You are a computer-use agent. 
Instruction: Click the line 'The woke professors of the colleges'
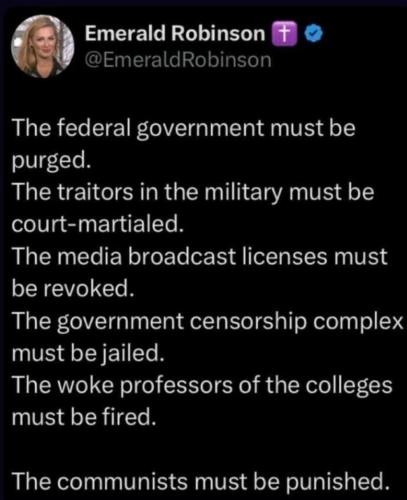coord(202,385)
